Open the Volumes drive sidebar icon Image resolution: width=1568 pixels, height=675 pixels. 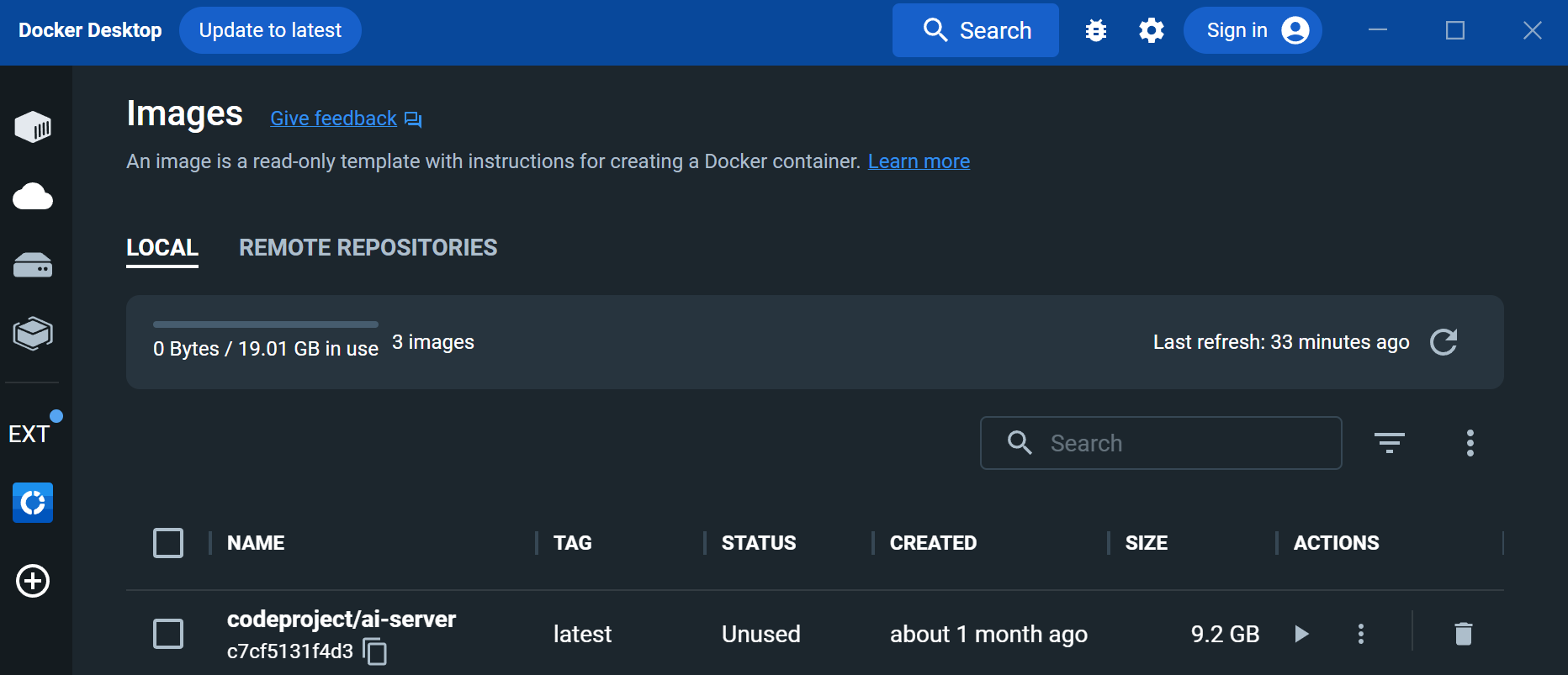point(33,266)
